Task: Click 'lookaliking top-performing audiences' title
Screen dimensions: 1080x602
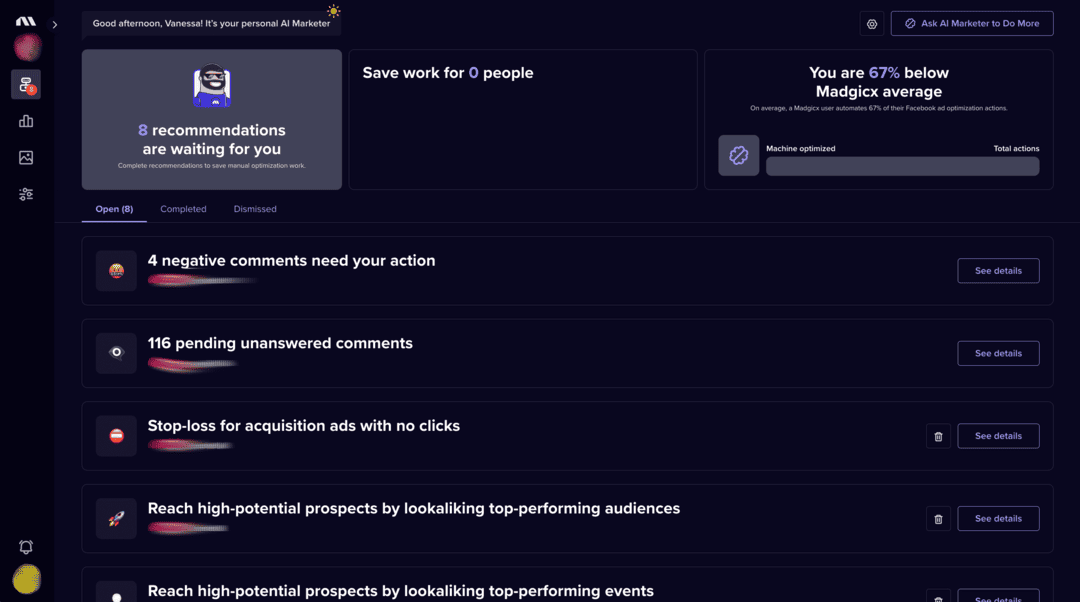Action: tap(414, 508)
